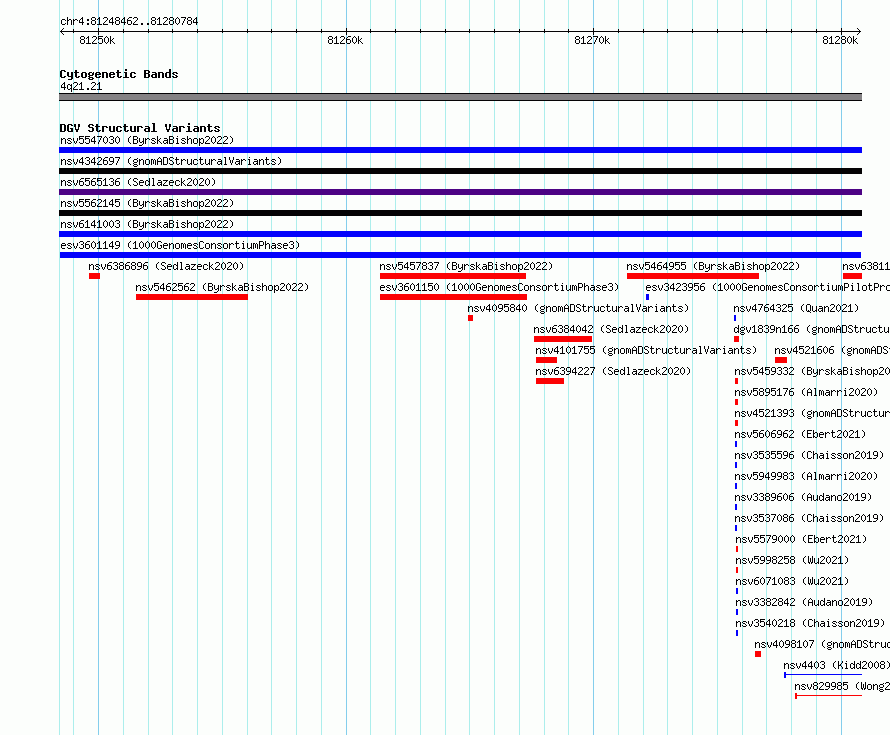Open nsv5895176 Almarri2020 variant

click(x=806, y=392)
